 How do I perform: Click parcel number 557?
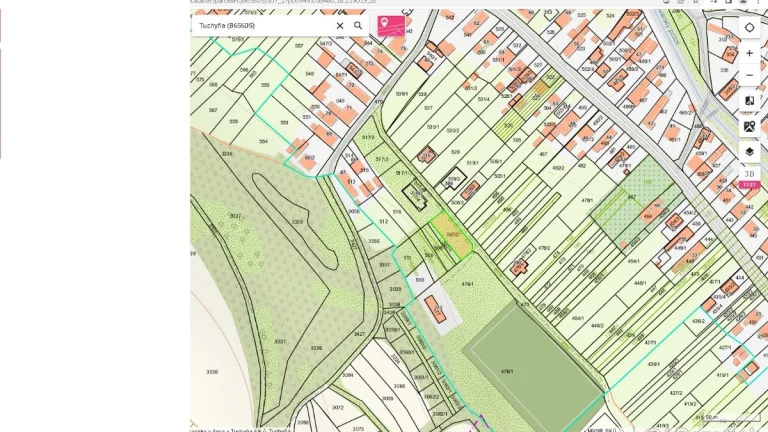point(299,46)
